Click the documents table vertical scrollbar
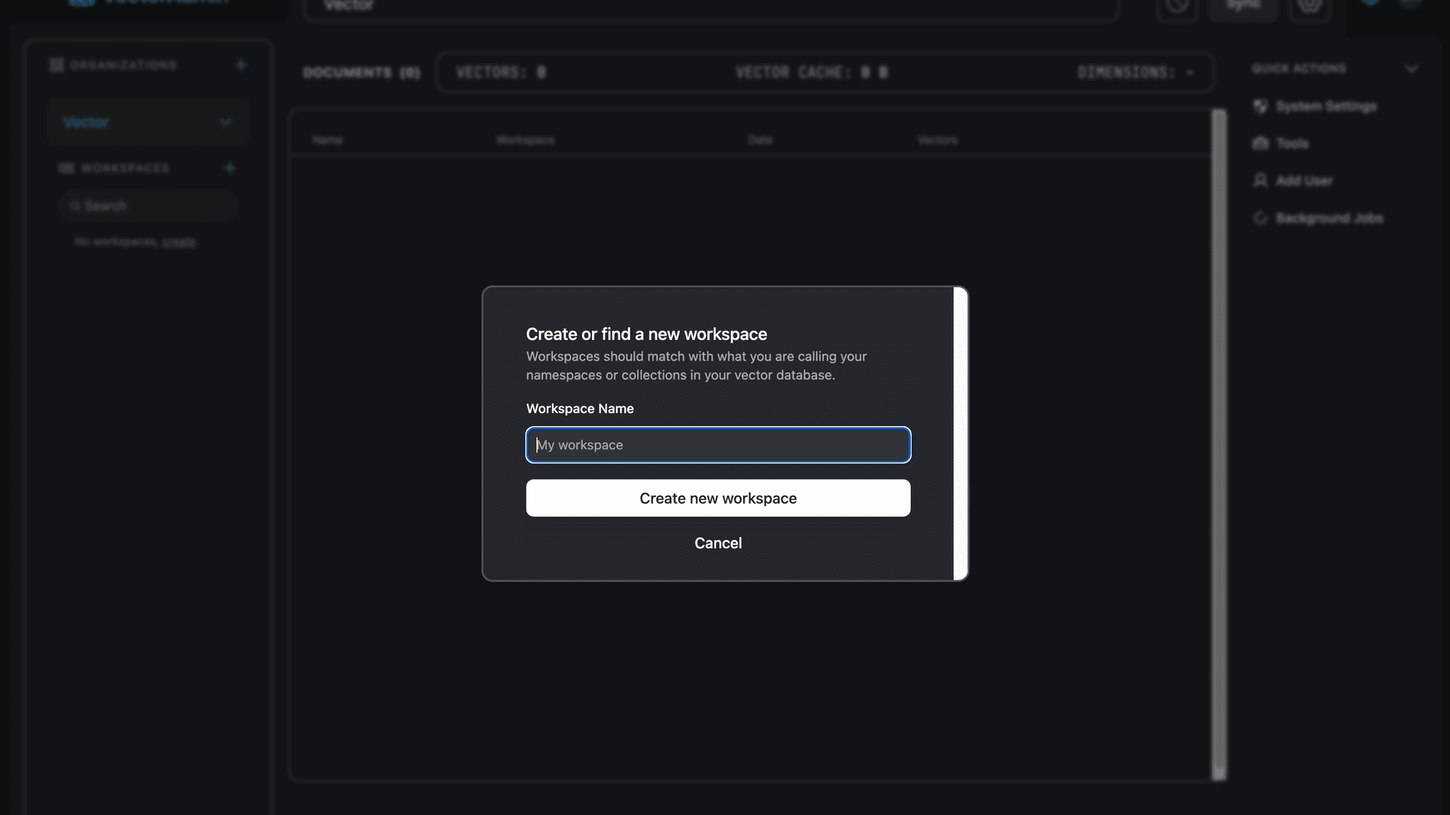 pos(1218,445)
